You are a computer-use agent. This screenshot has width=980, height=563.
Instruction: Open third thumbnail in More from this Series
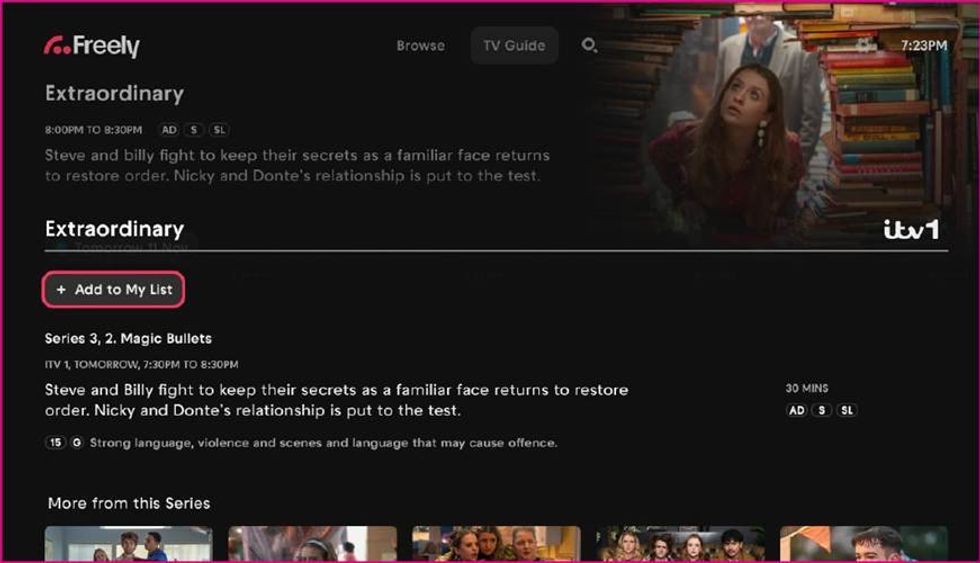point(496,544)
